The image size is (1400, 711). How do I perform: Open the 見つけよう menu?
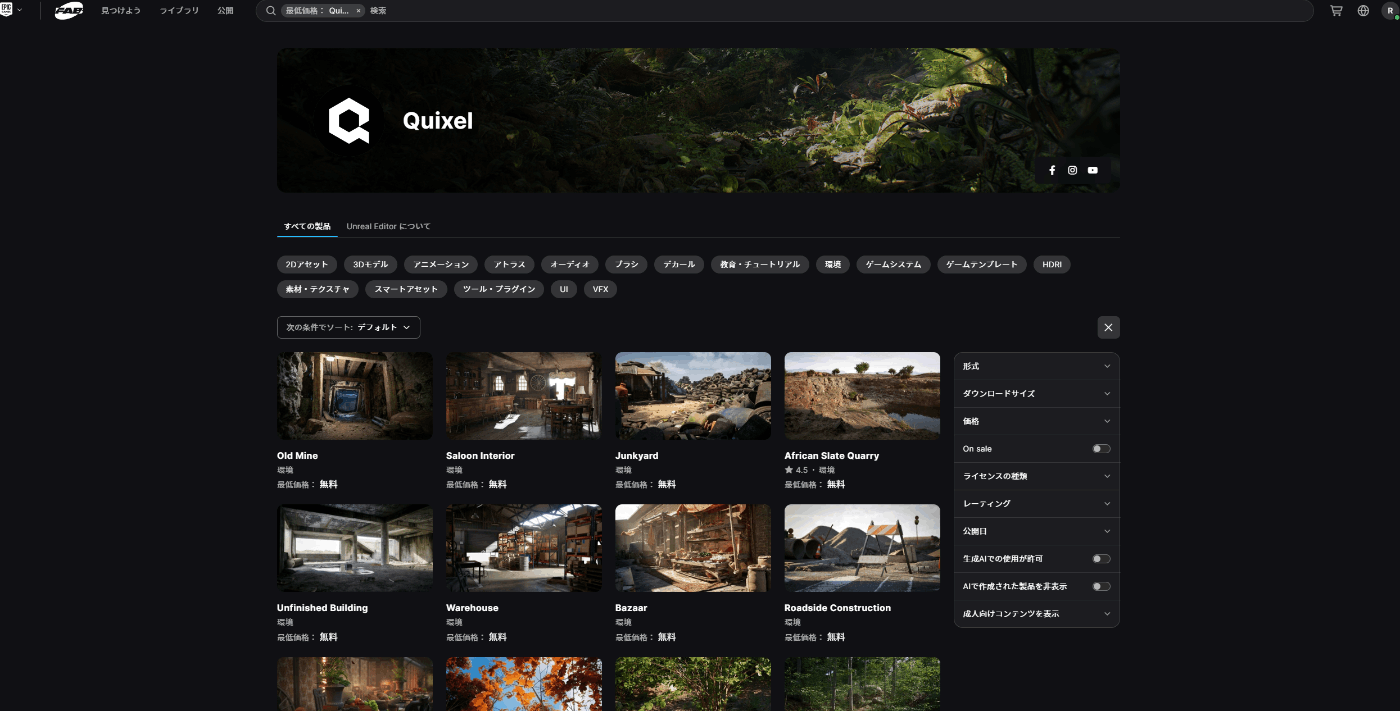tap(121, 10)
